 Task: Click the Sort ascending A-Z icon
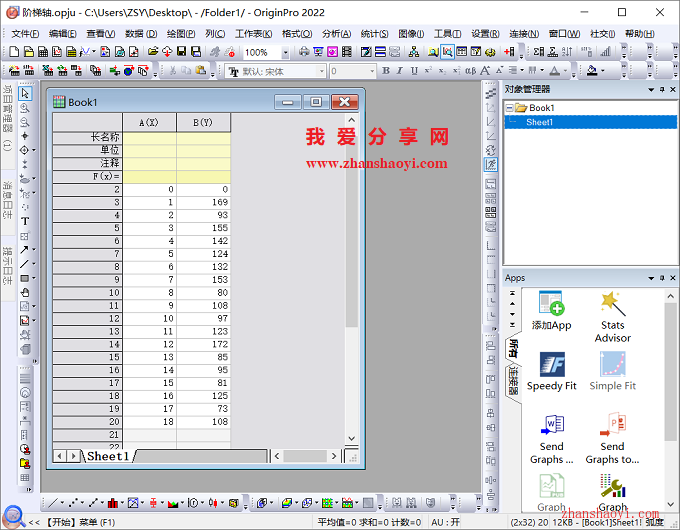pyautogui.click(x=567, y=52)
